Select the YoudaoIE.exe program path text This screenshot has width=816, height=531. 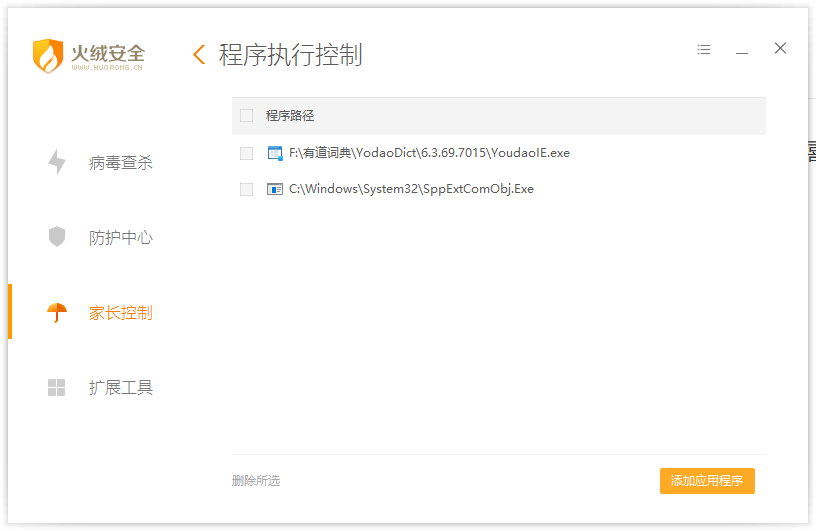[429, 153]
